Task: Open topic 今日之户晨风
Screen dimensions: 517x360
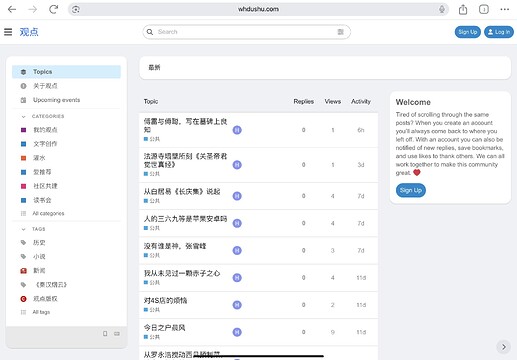Action: tap(164, 328)
